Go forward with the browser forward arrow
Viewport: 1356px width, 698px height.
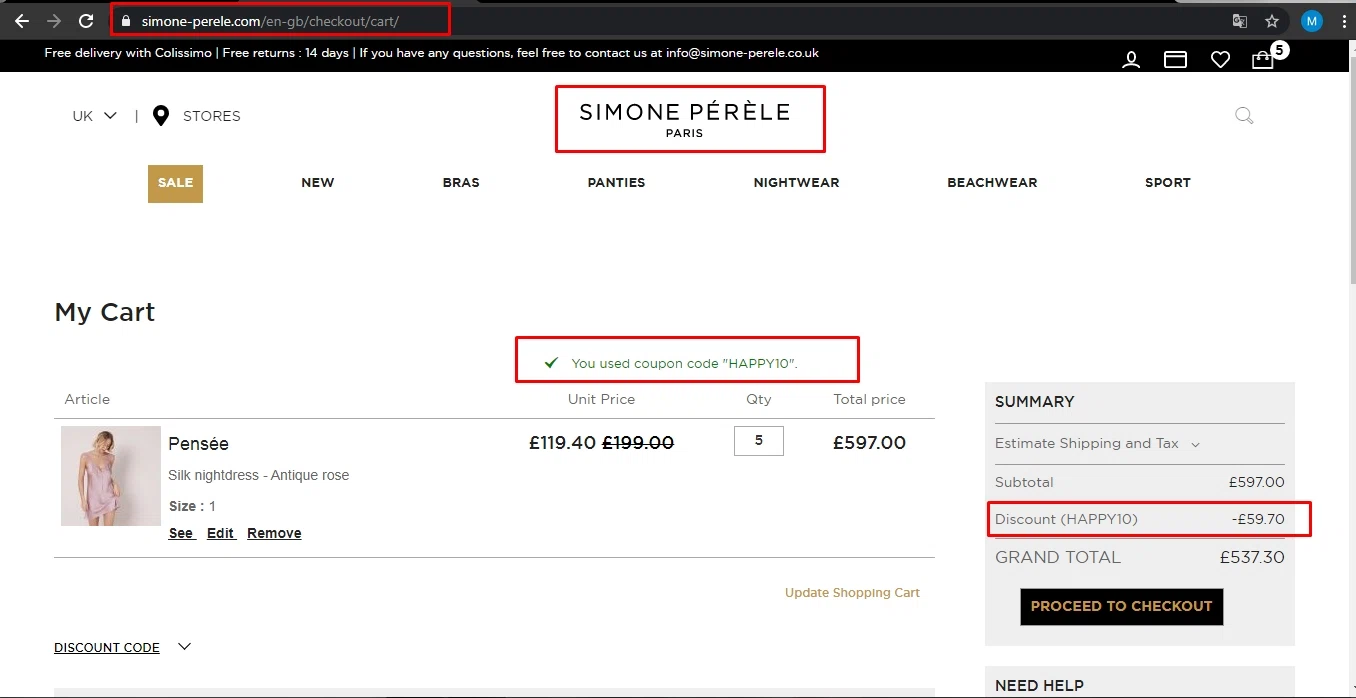[54, 20]
